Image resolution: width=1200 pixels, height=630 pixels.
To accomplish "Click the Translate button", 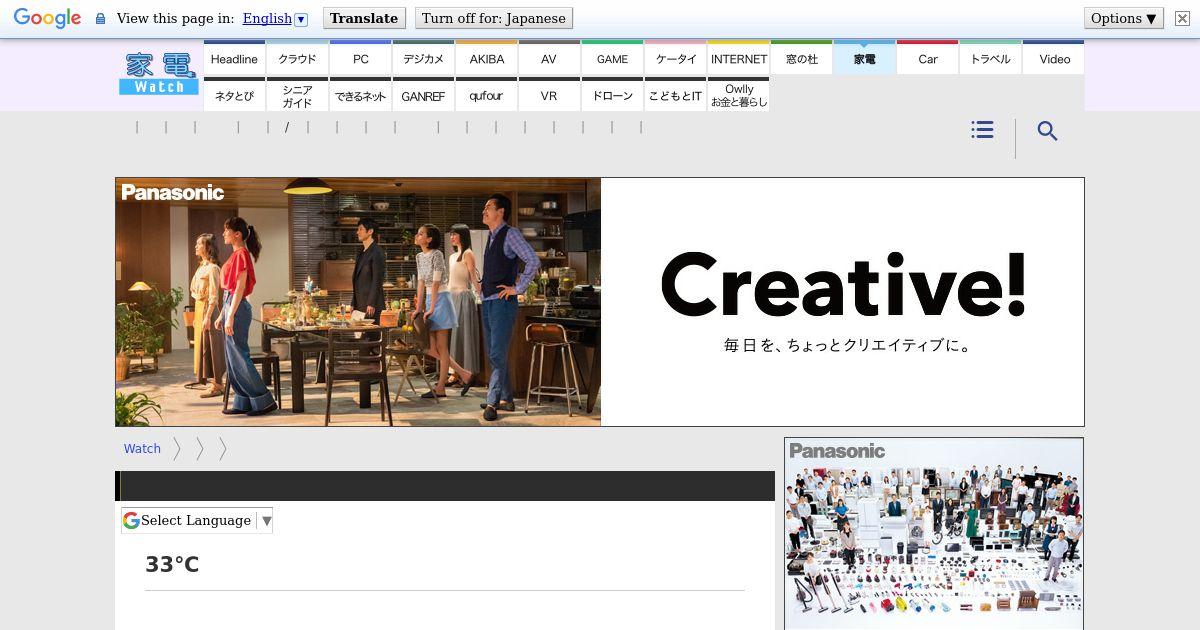I will click(x=364, y=18).
